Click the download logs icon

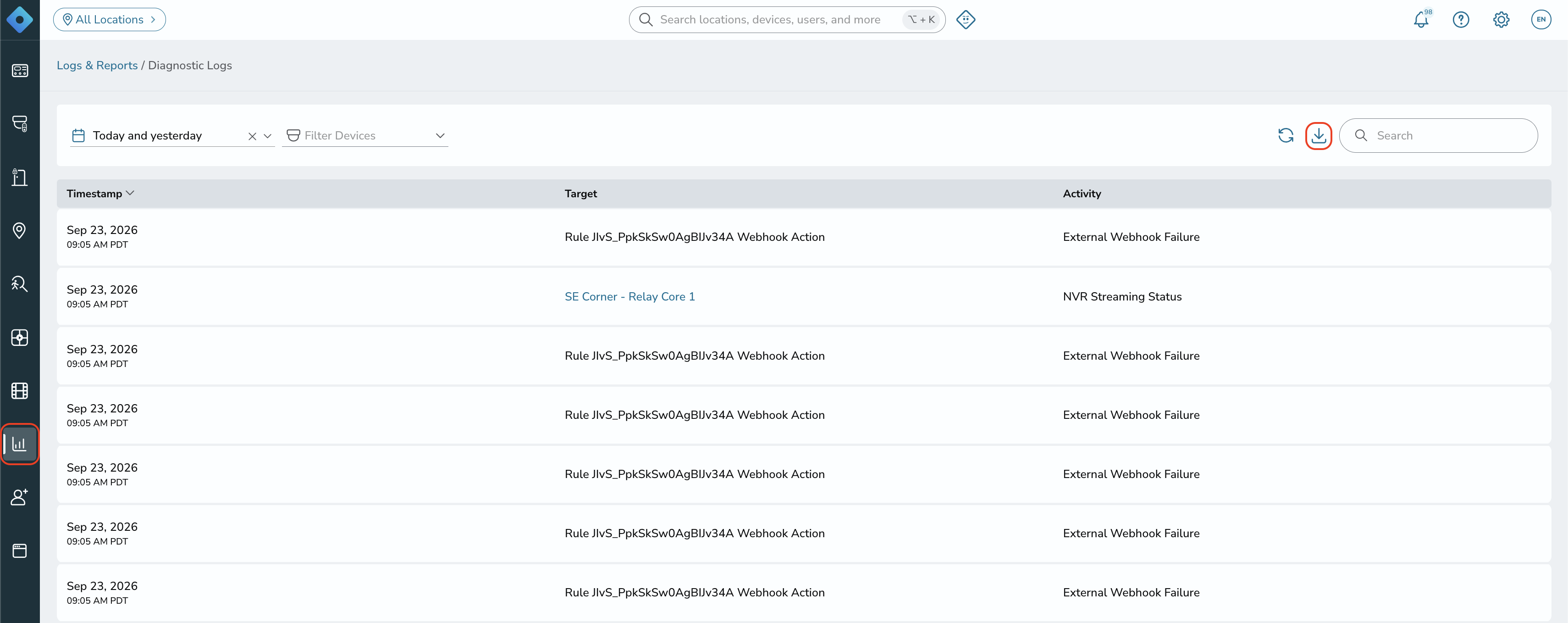tap(1319, 135)
